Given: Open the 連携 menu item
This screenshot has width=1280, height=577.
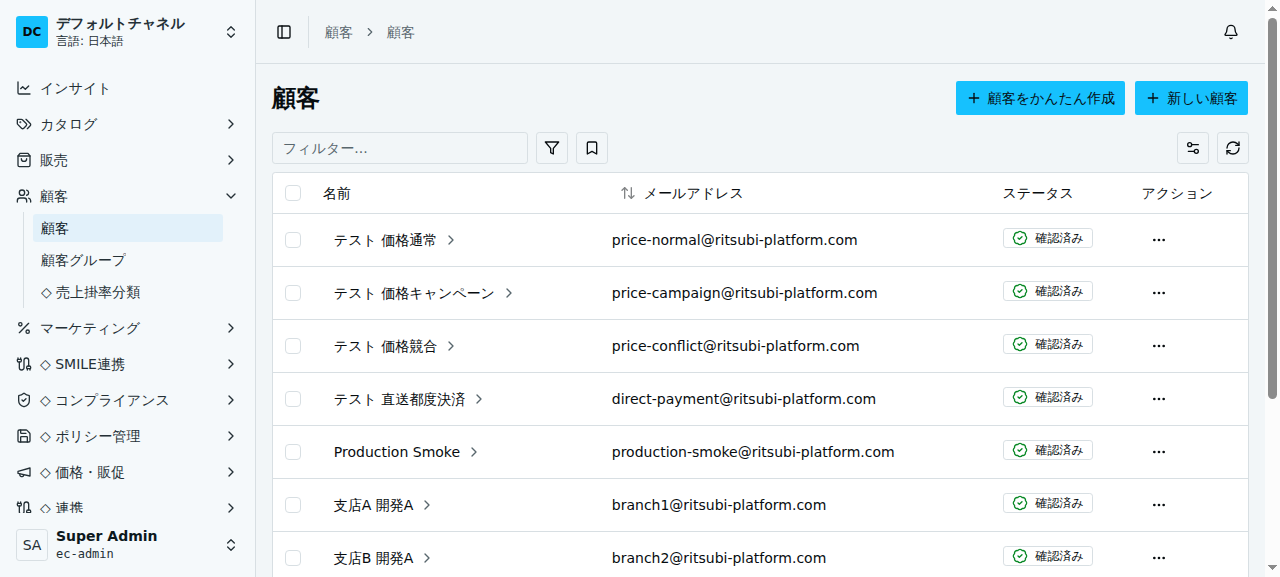Looking at the screenshot, I should coord(127,508).
